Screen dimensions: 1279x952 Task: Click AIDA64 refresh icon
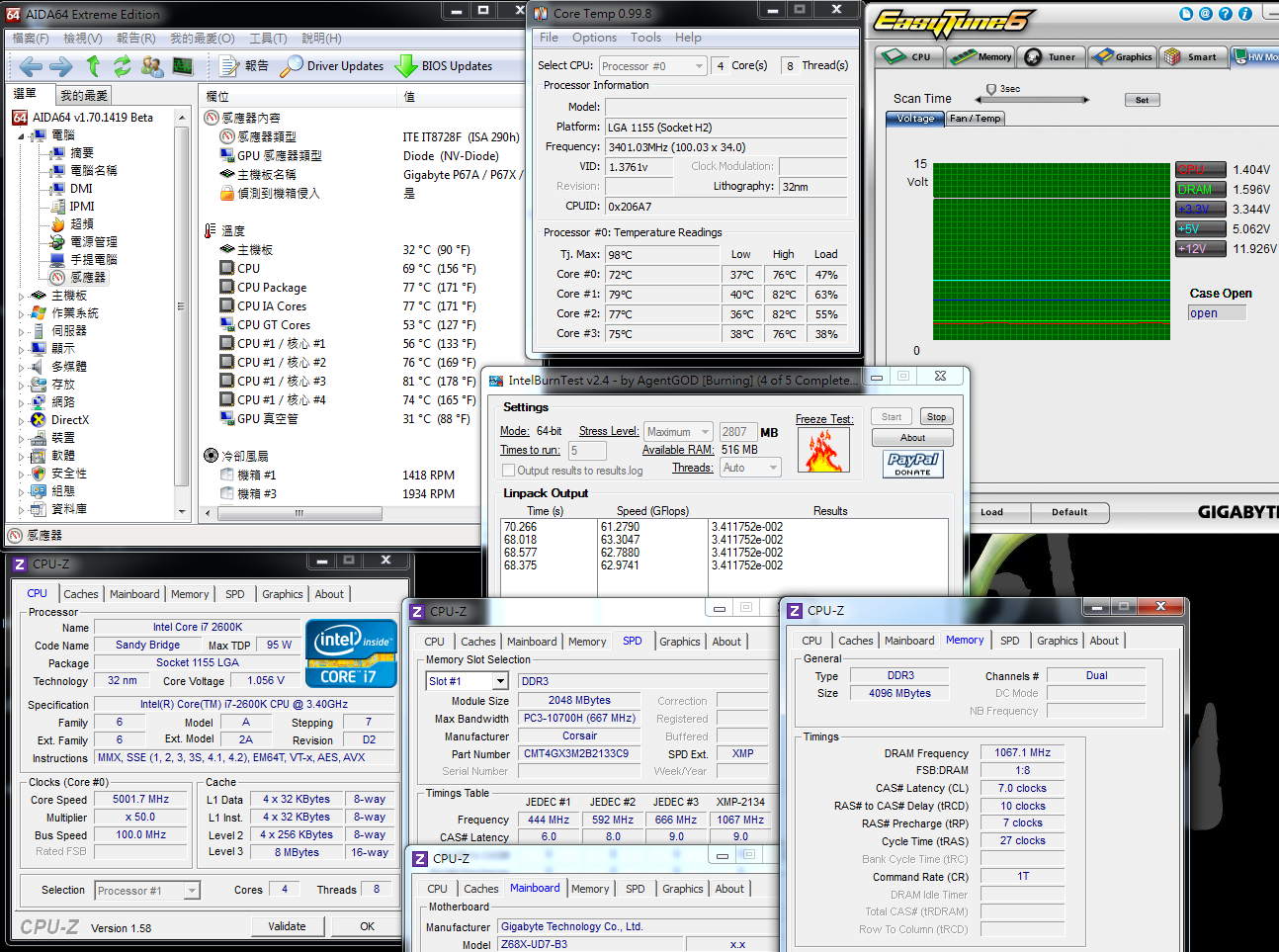point(122,66)
